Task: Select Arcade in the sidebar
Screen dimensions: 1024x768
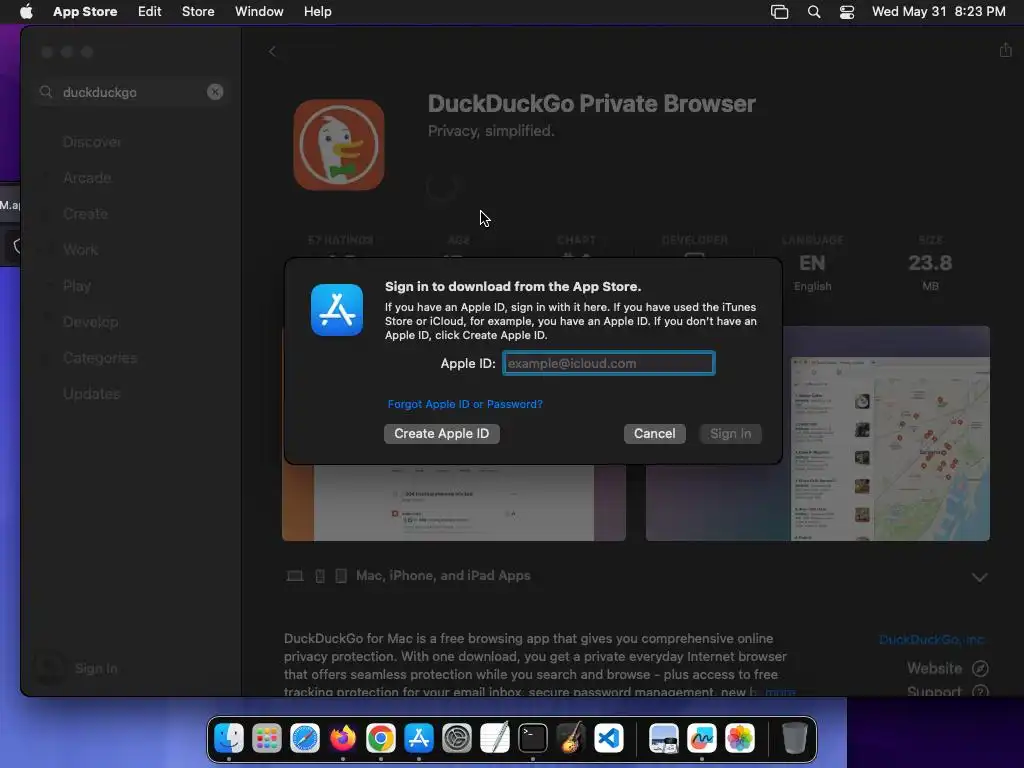Action: [x=87, y=178]
